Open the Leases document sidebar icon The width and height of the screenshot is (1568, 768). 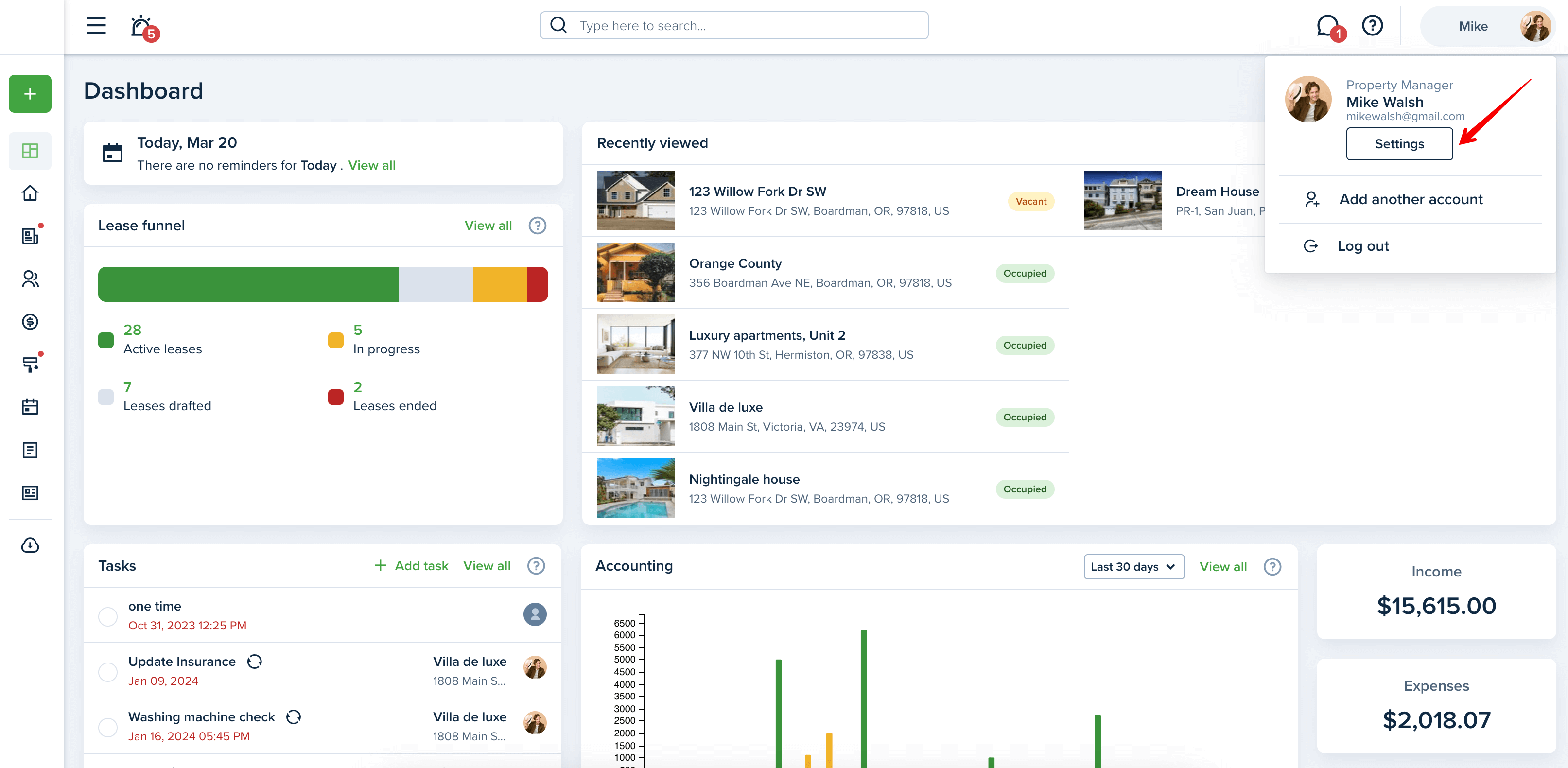click(30, 236)
